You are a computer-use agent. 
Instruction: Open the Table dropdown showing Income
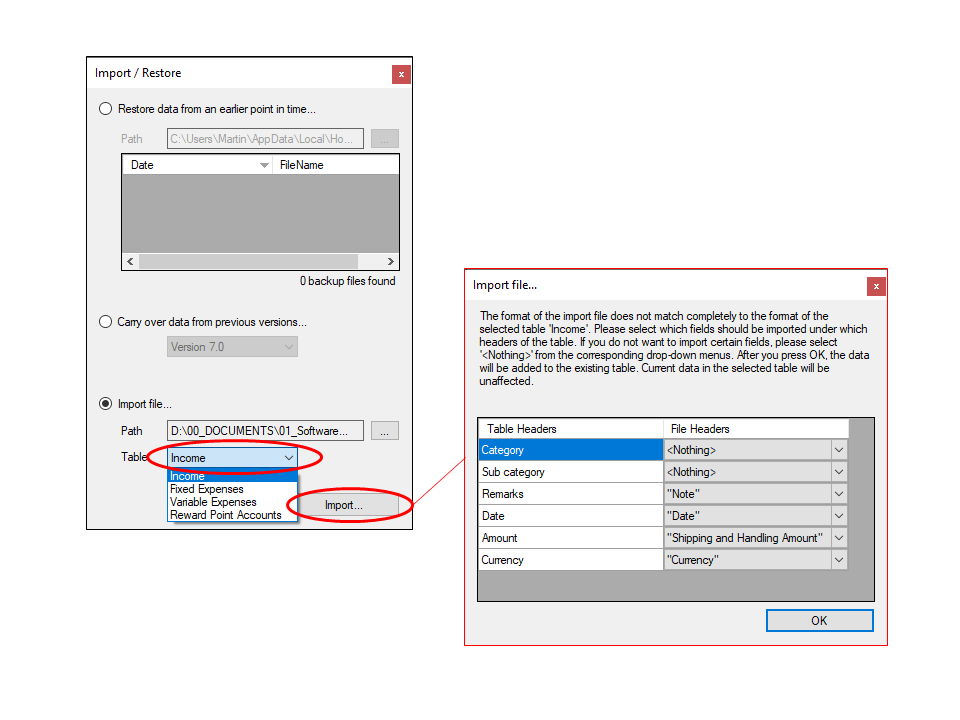point(288,458)
